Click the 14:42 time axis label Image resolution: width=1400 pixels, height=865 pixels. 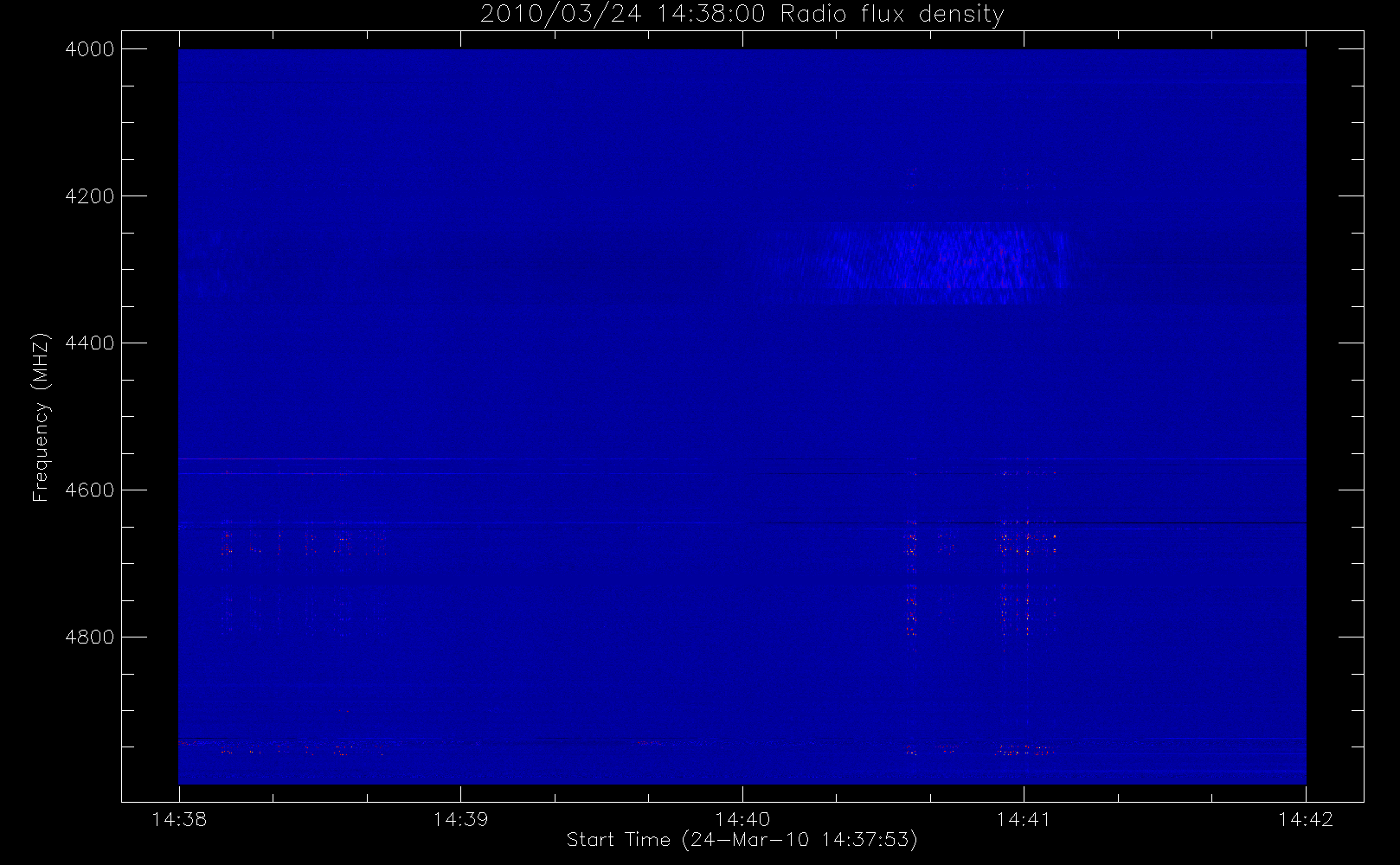pyautogui.click(x=1306, y=819)
